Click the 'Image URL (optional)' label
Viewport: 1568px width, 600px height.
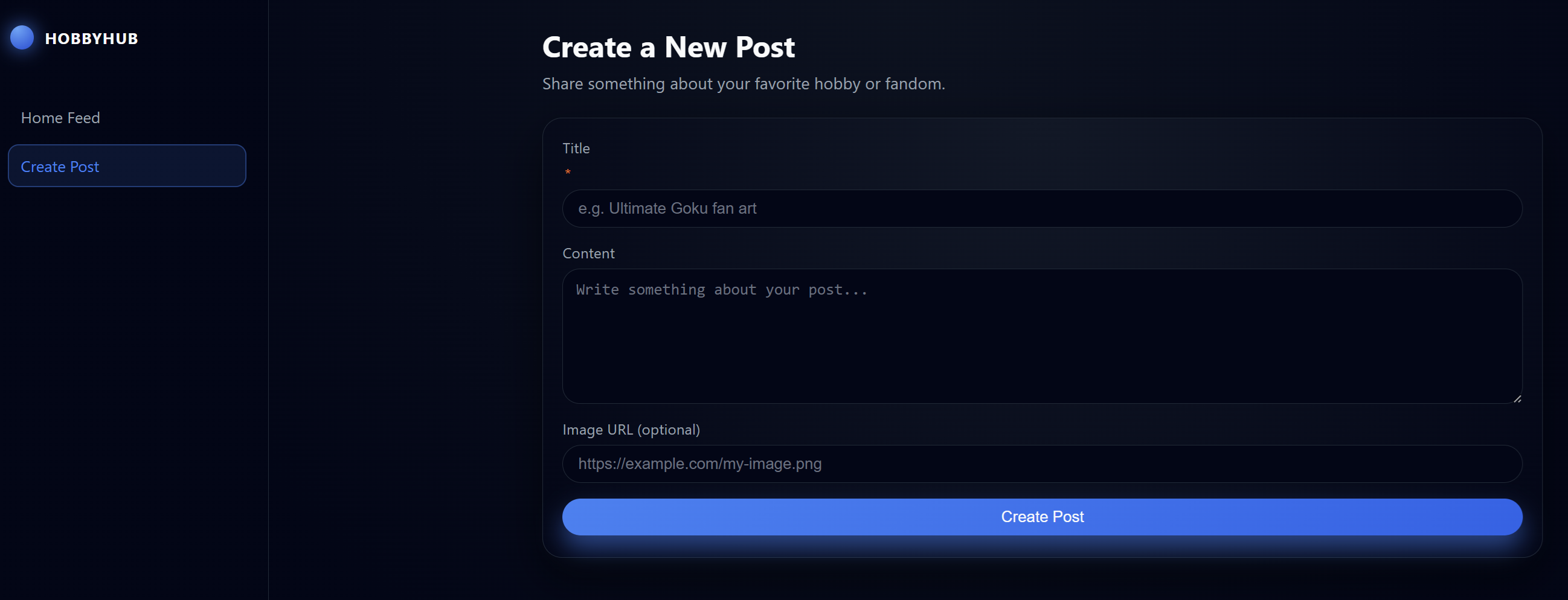coord(631,429)
